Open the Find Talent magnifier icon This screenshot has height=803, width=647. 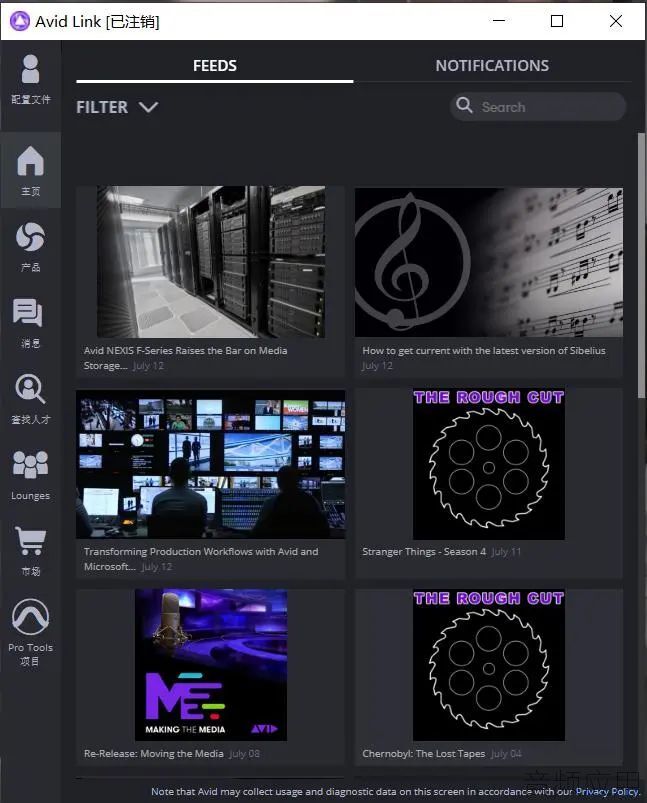click(30, 389)
